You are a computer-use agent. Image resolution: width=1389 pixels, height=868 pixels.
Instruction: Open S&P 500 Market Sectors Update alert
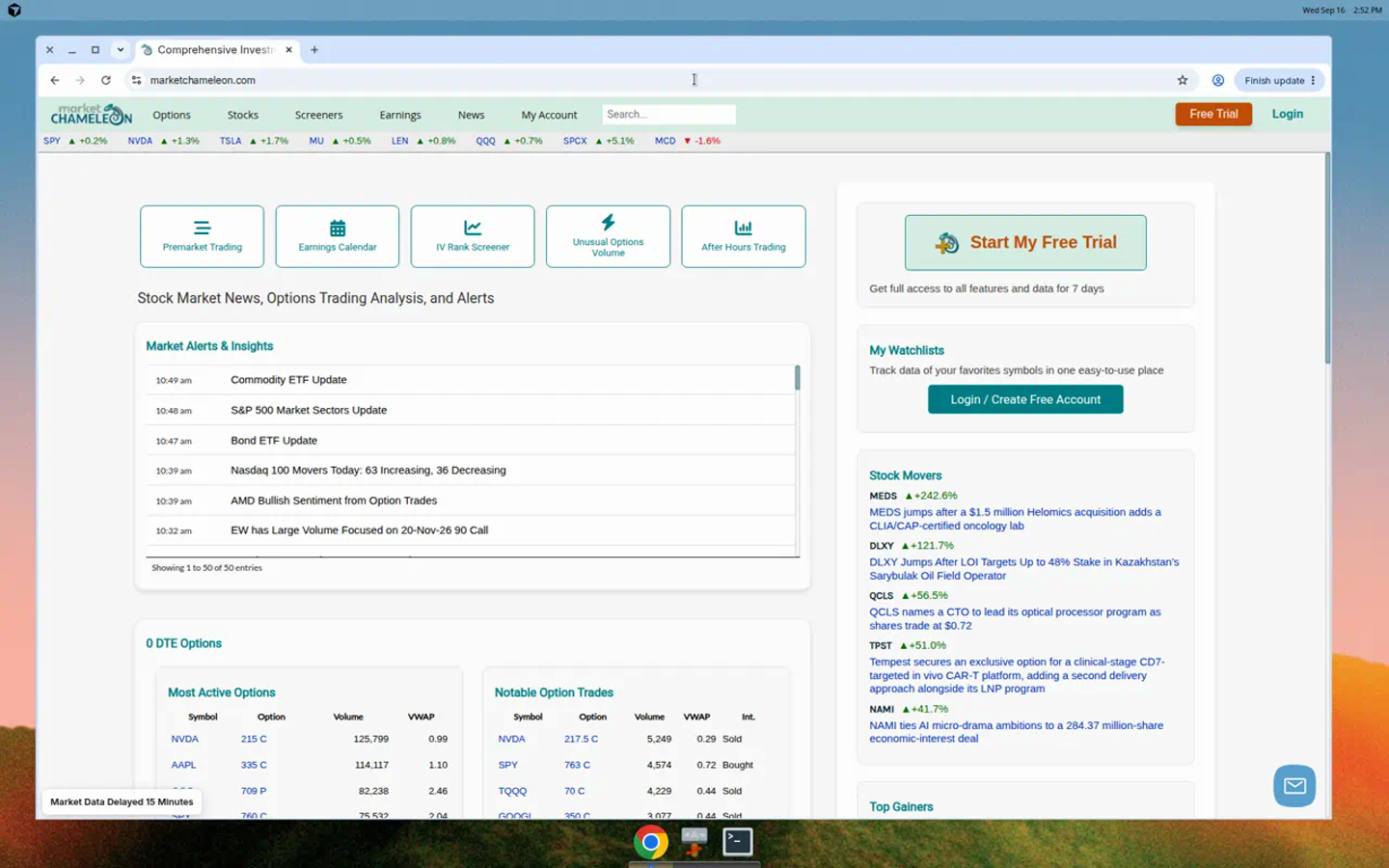point(309,410)
